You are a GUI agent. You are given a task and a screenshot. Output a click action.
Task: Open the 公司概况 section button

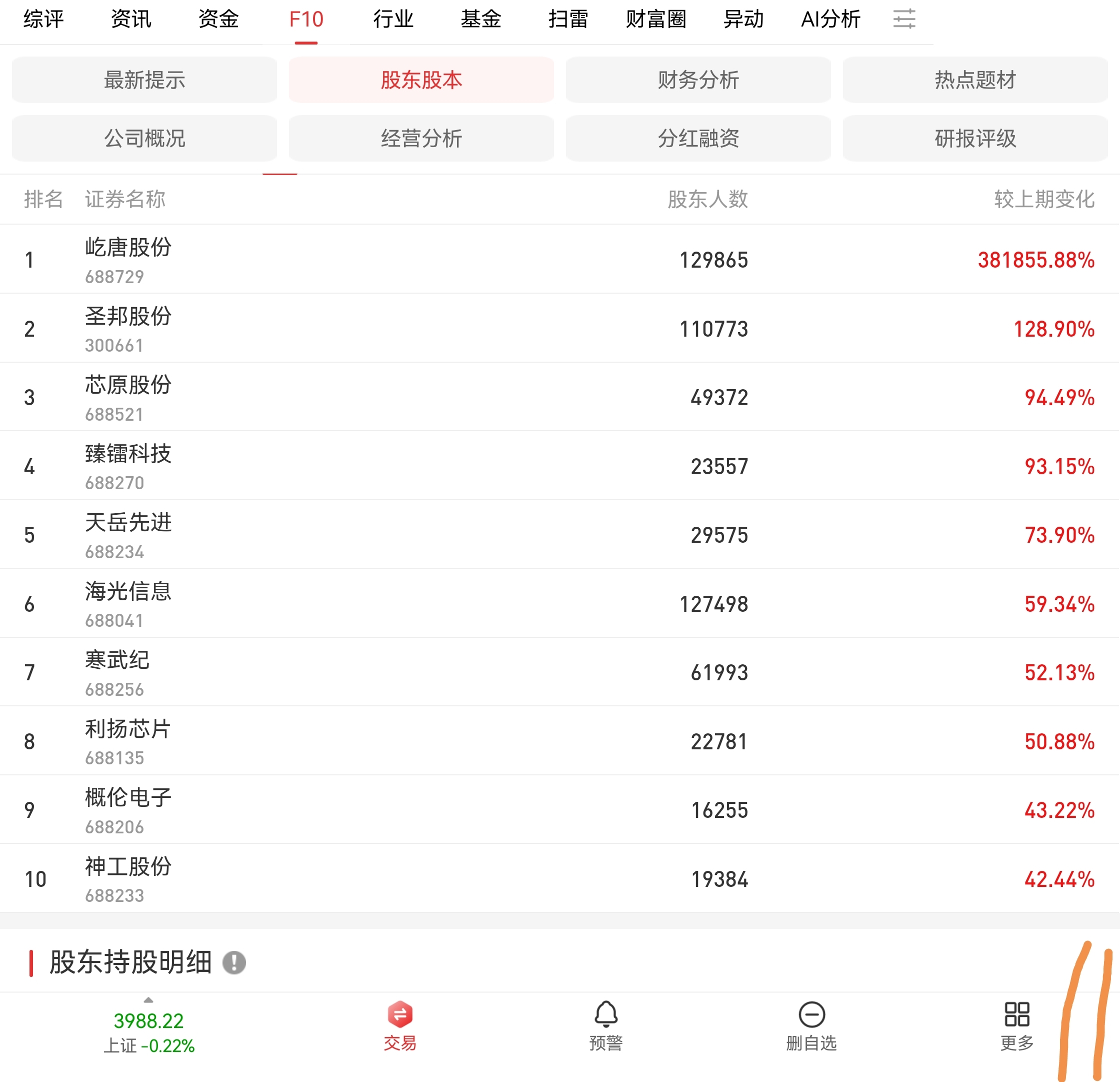tap(144, 139)
